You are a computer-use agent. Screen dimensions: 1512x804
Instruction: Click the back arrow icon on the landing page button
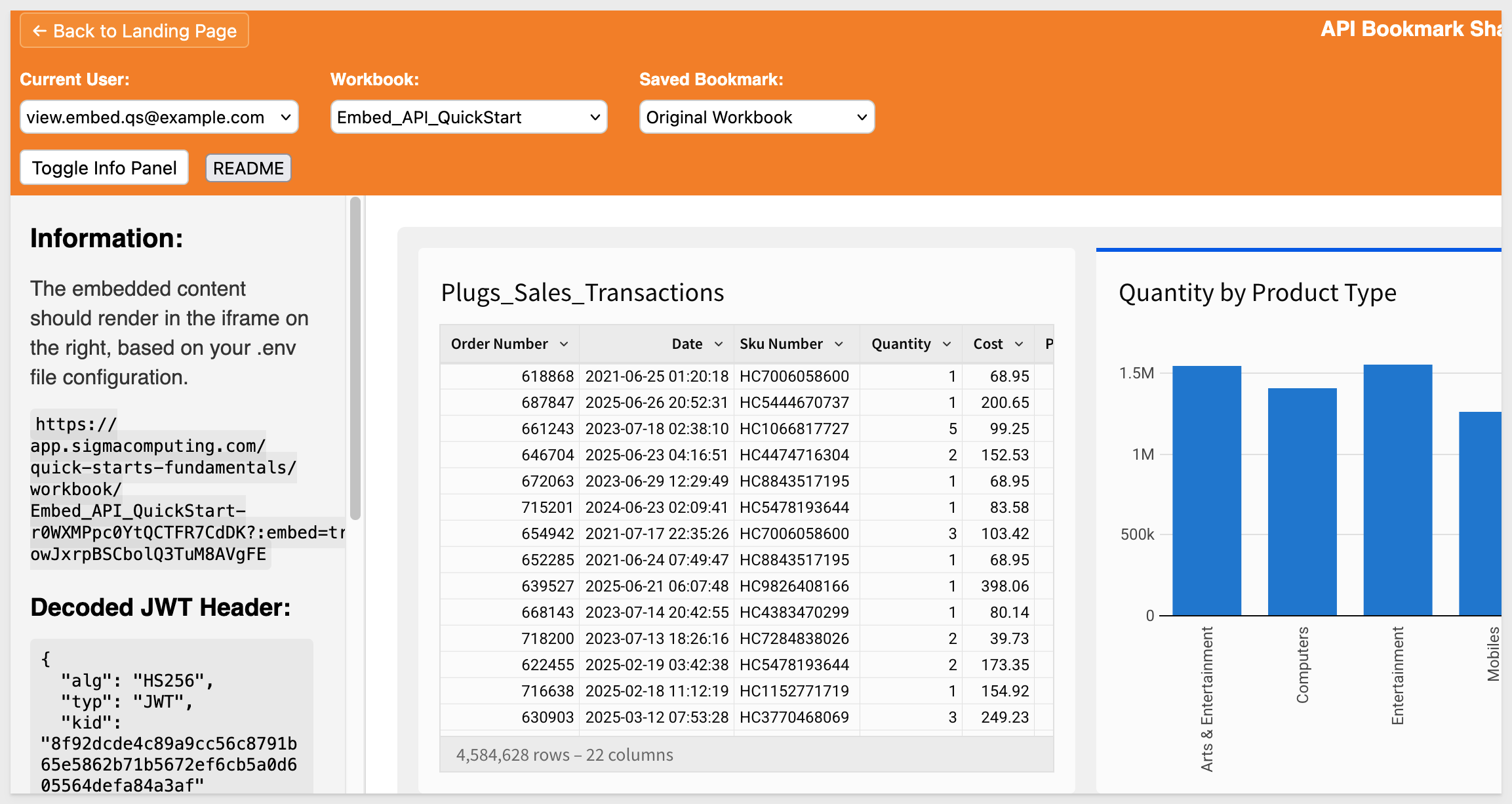click(x=39, y=31)
